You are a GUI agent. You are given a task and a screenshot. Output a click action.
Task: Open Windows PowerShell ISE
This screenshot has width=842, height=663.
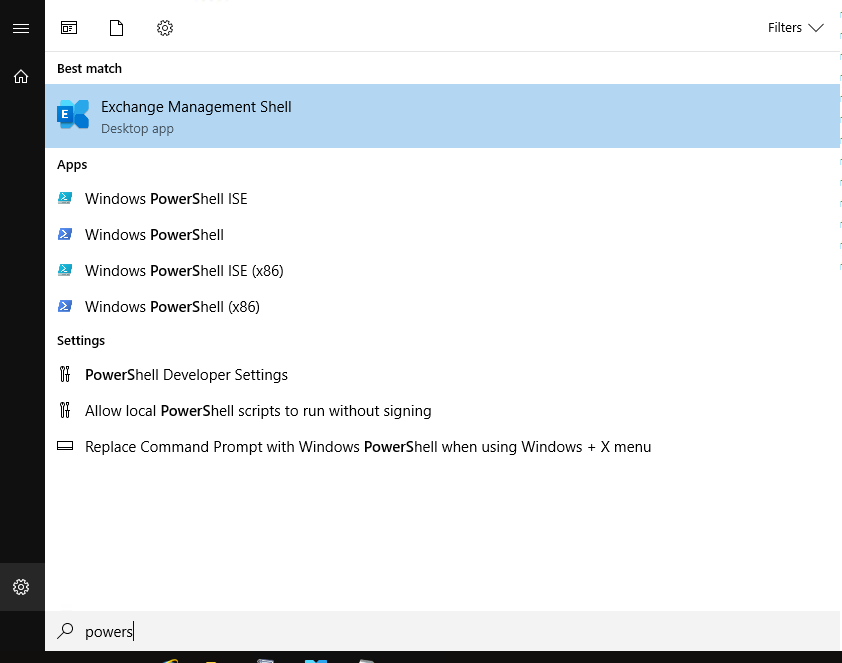pos(442,199)
